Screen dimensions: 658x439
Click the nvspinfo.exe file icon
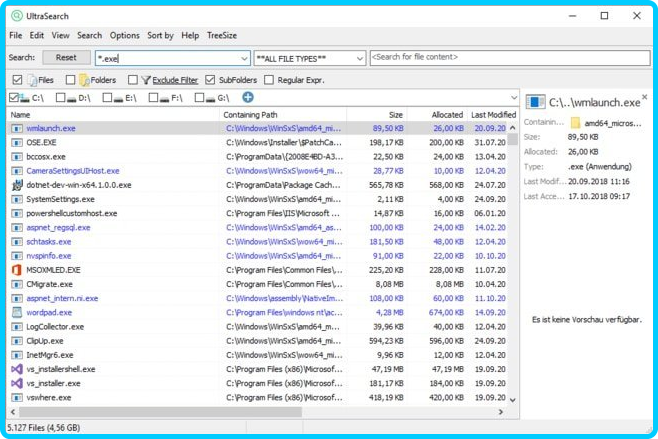pos(16,256)
